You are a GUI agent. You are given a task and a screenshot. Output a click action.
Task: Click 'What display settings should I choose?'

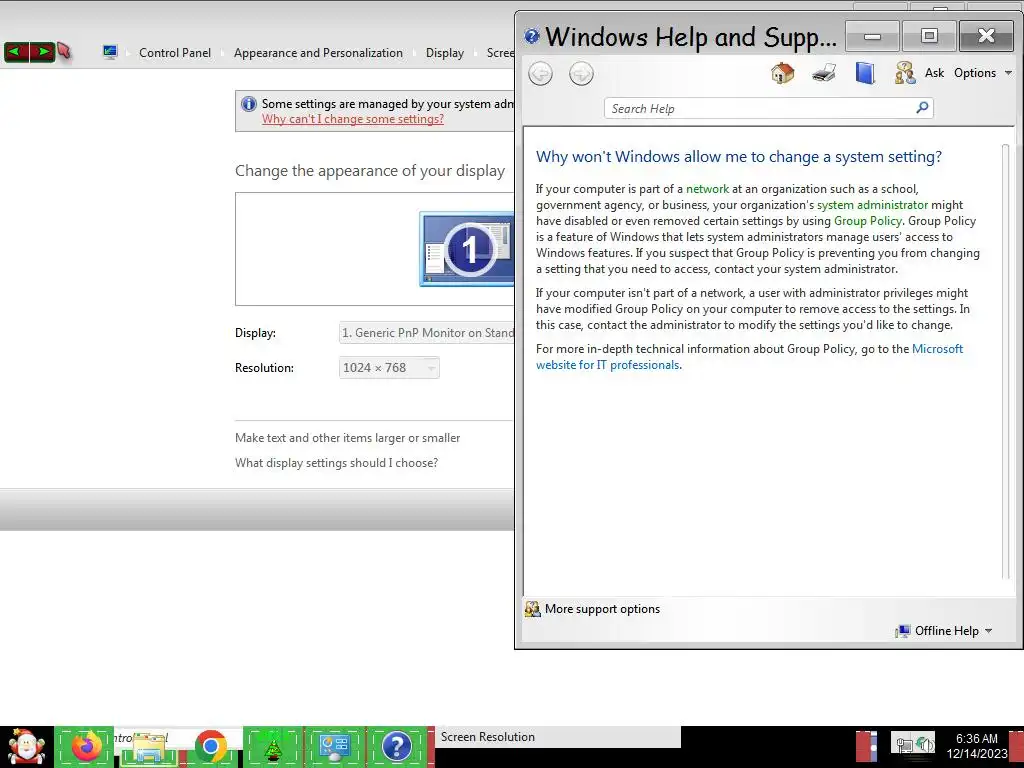336,462
